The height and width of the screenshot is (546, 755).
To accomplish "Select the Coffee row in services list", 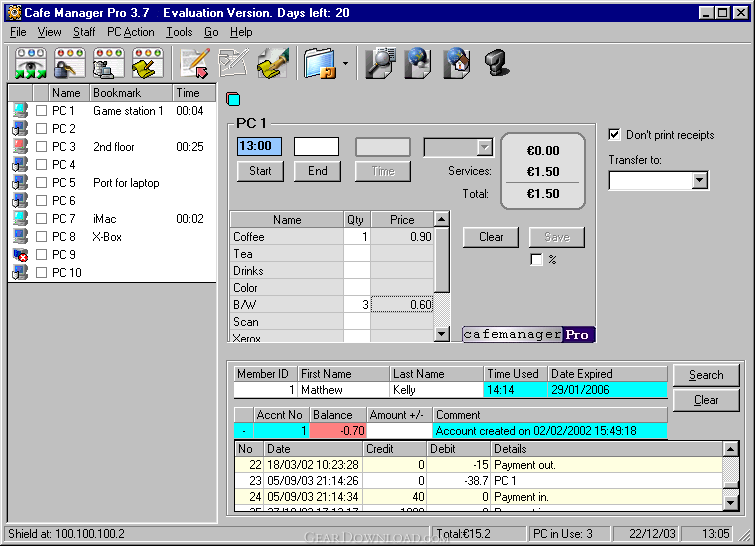I will pyautogui.click(x=332, y=237).
